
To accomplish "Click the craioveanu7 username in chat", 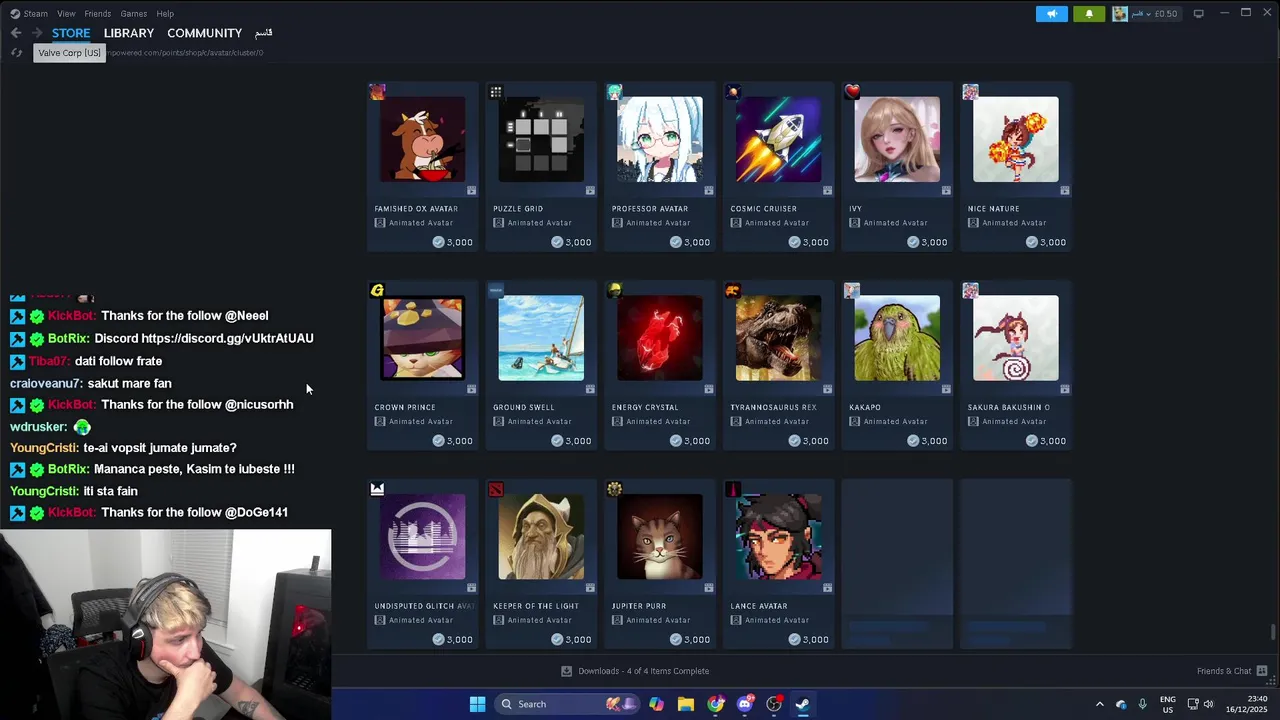I will click(x=46, y=383).
